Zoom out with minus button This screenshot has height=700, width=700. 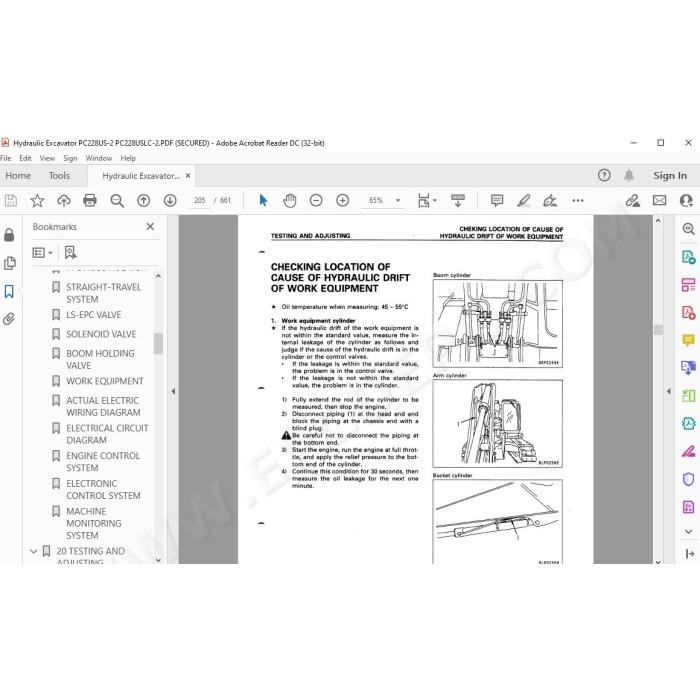click(x=316, y=200)
